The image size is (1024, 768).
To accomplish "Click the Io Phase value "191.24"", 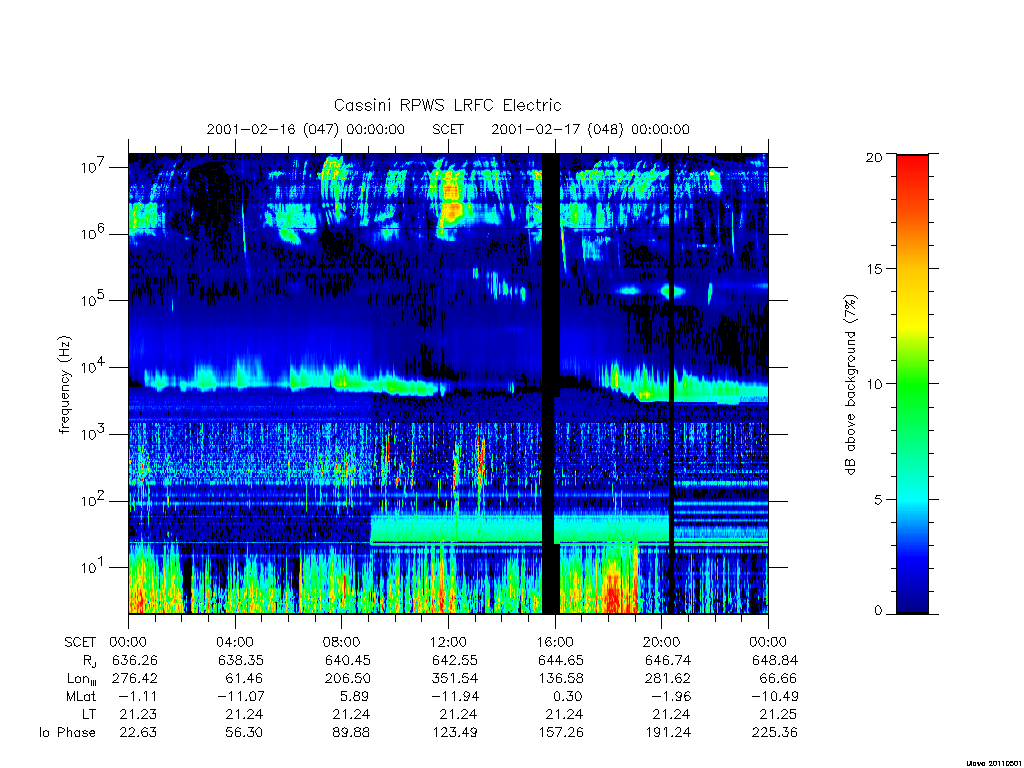I will click(x=667, y=732).
